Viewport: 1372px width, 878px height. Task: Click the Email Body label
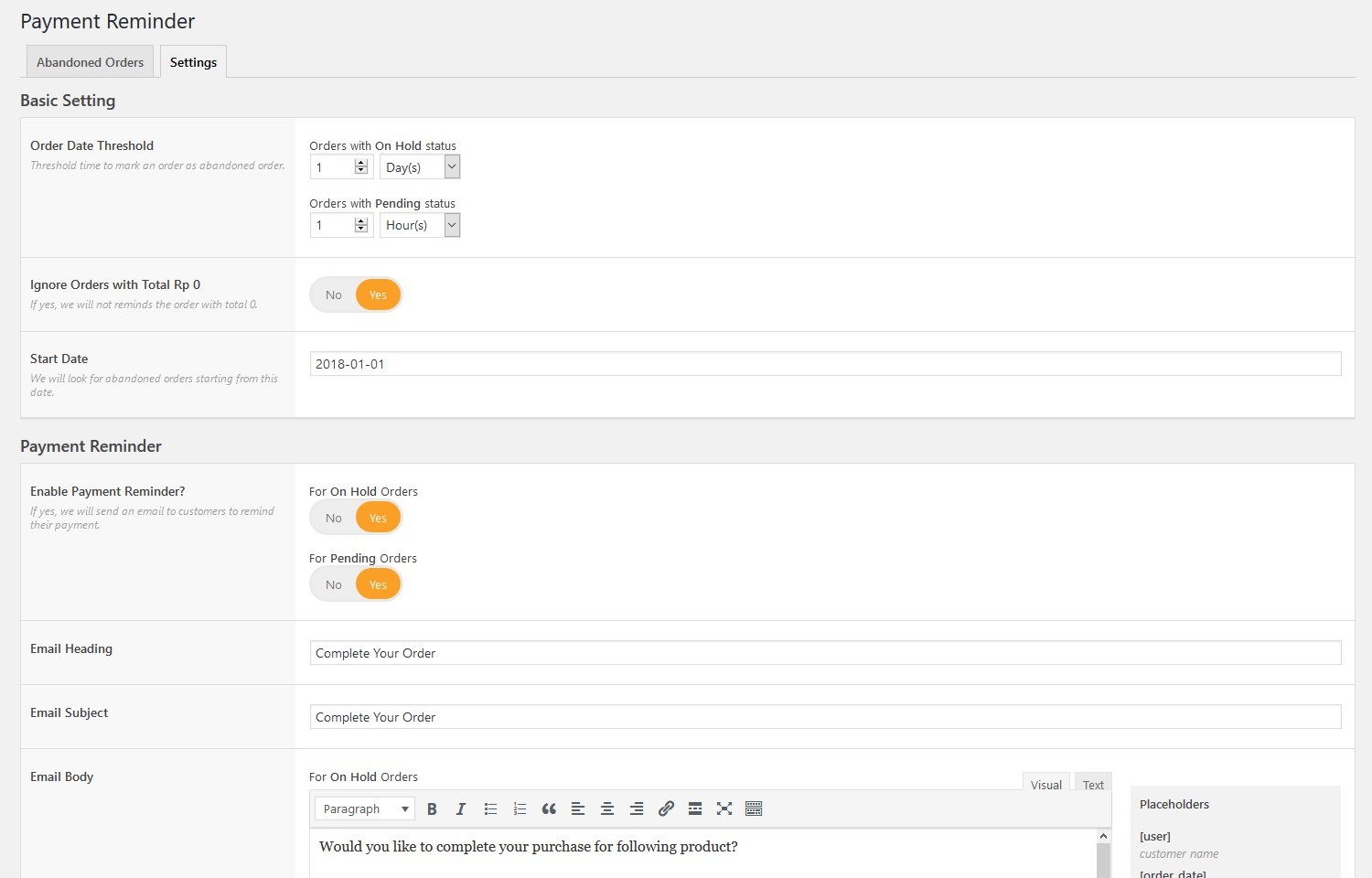click(x=61, y=776)
